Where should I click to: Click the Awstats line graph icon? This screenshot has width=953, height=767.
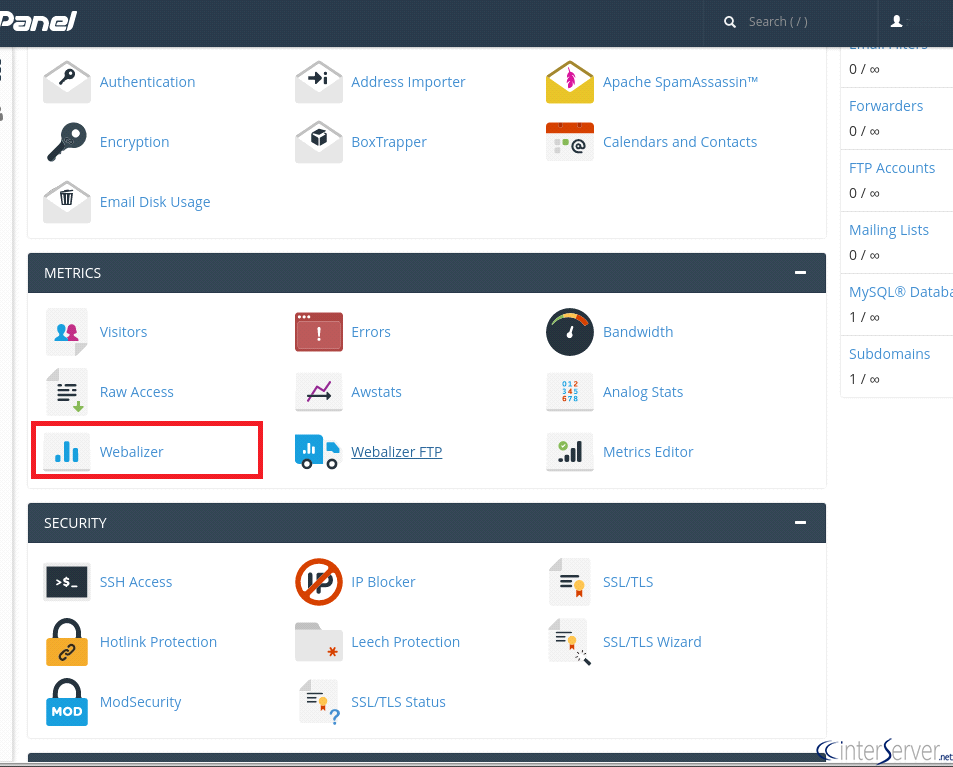(318, 392)
